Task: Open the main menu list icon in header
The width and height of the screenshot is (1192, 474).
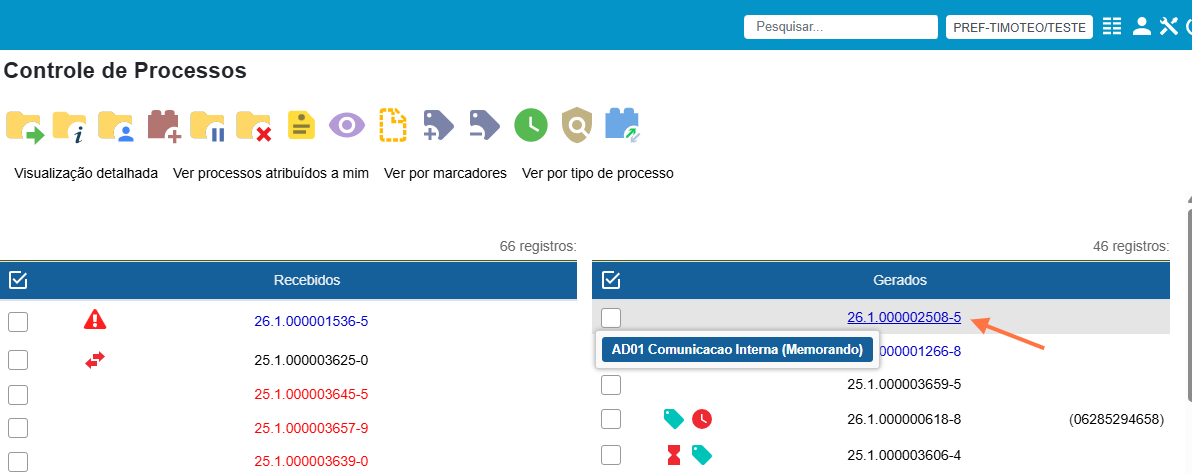Action: click(1112, 27)
